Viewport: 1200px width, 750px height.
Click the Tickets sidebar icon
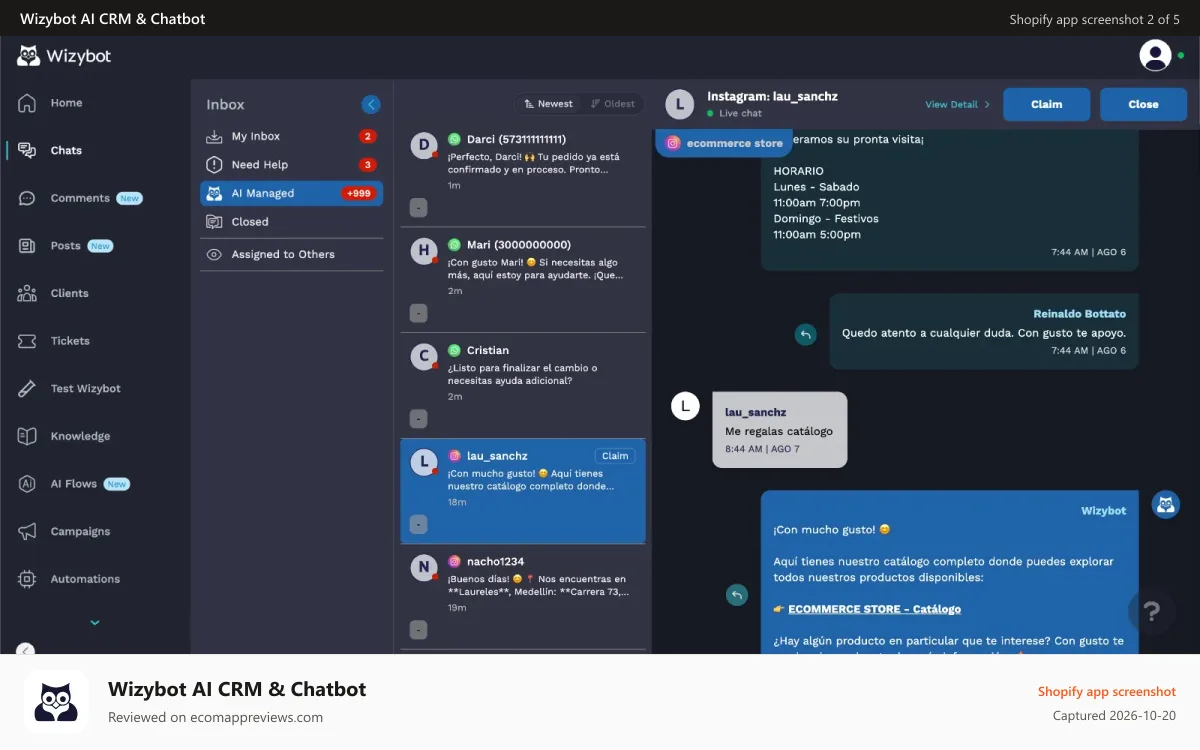point(27,341)
